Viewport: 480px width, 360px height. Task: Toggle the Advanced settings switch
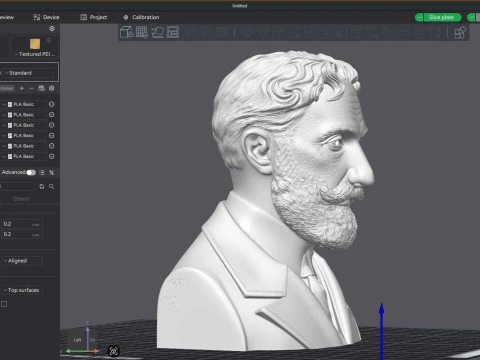coord(31,172)
